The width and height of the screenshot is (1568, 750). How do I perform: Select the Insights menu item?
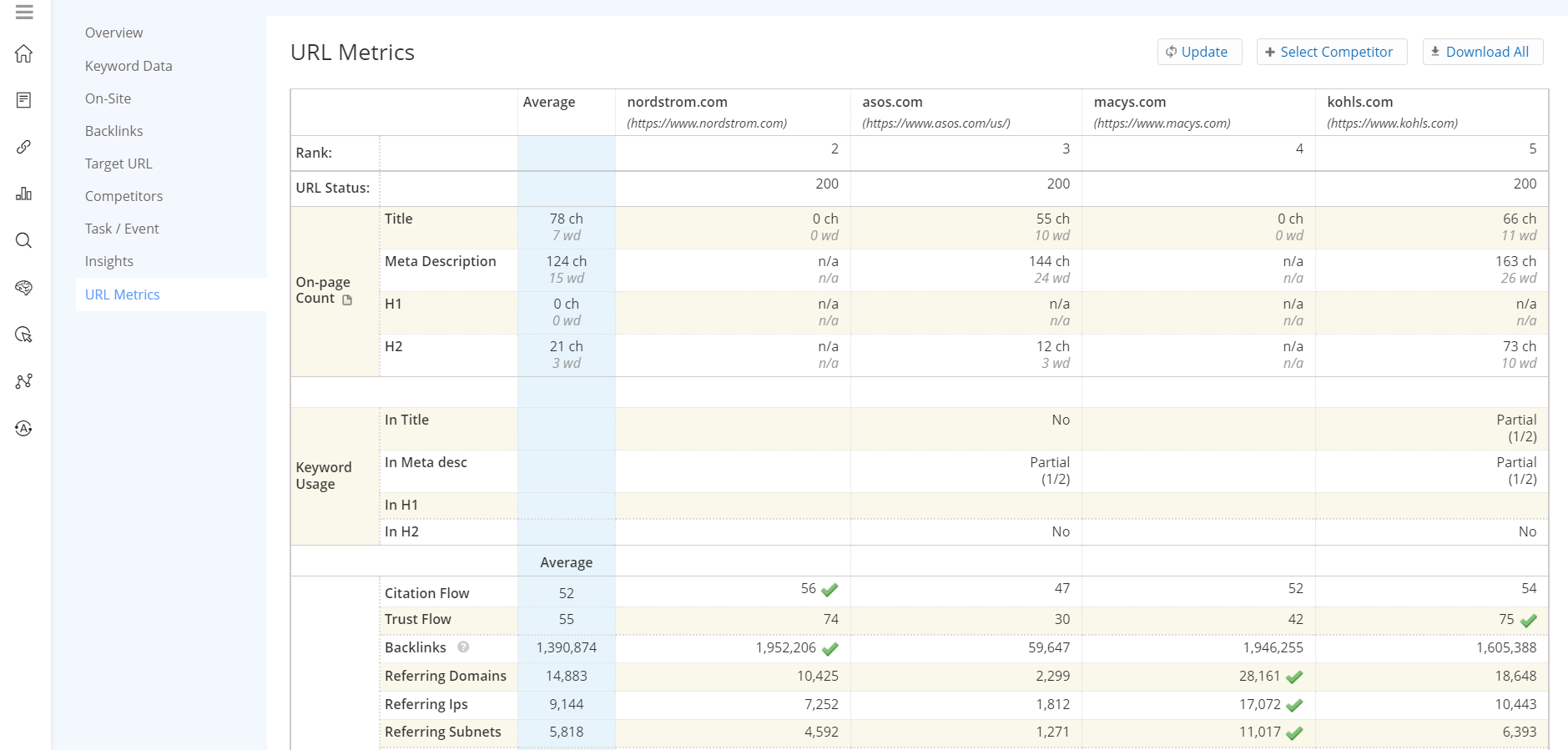click(x=109, y=261)
